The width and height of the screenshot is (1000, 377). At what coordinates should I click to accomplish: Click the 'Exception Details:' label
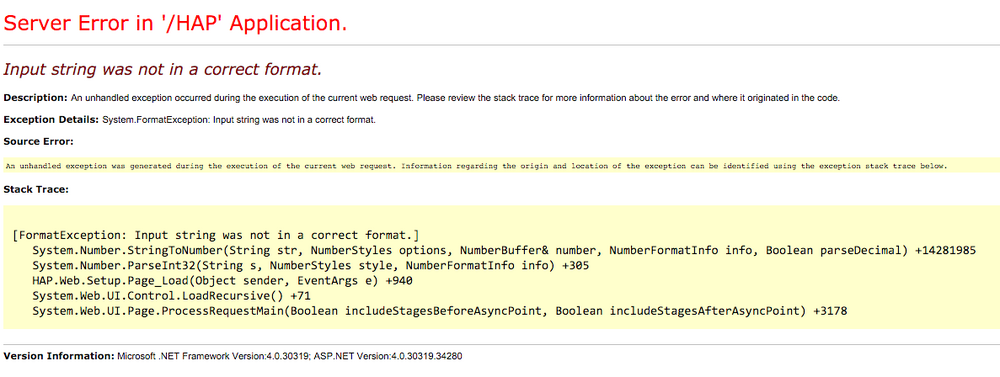51,119
